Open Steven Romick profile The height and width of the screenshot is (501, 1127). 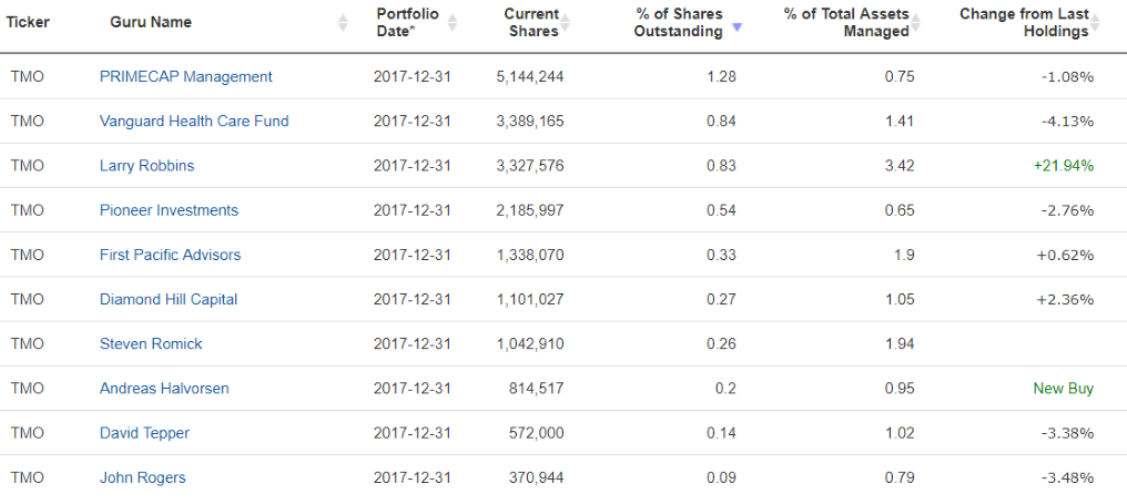(151, 344)
